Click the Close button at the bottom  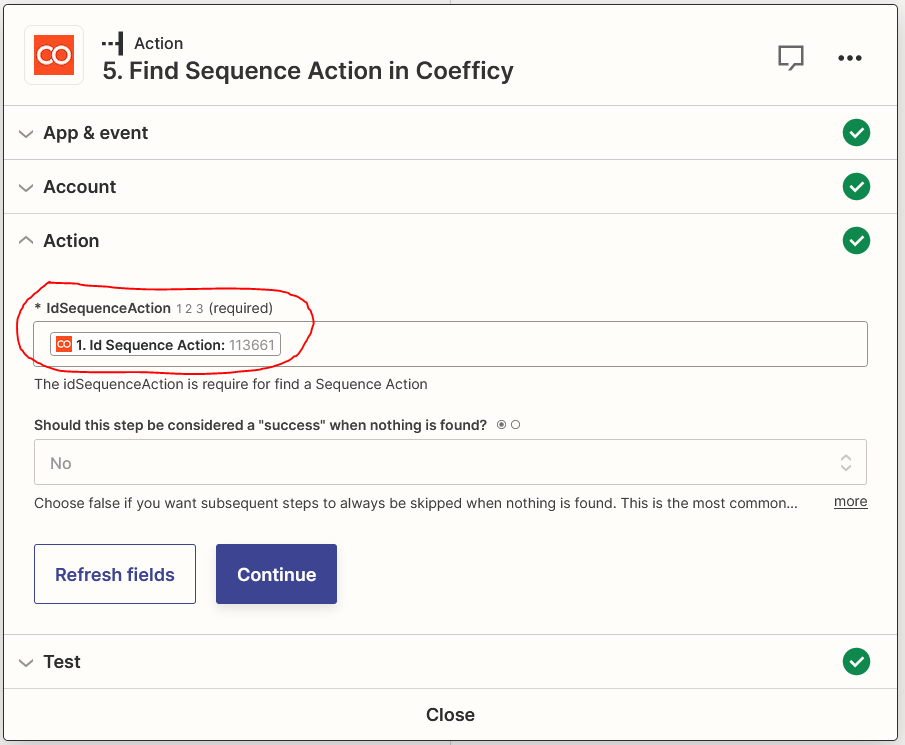450,715
